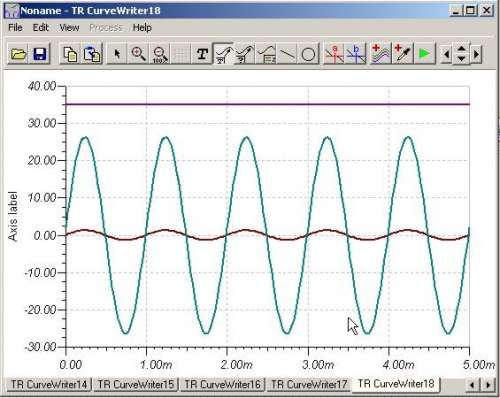Click the Paste clipboard icon
Screen dimensions: 500x398
pos(92,54)
